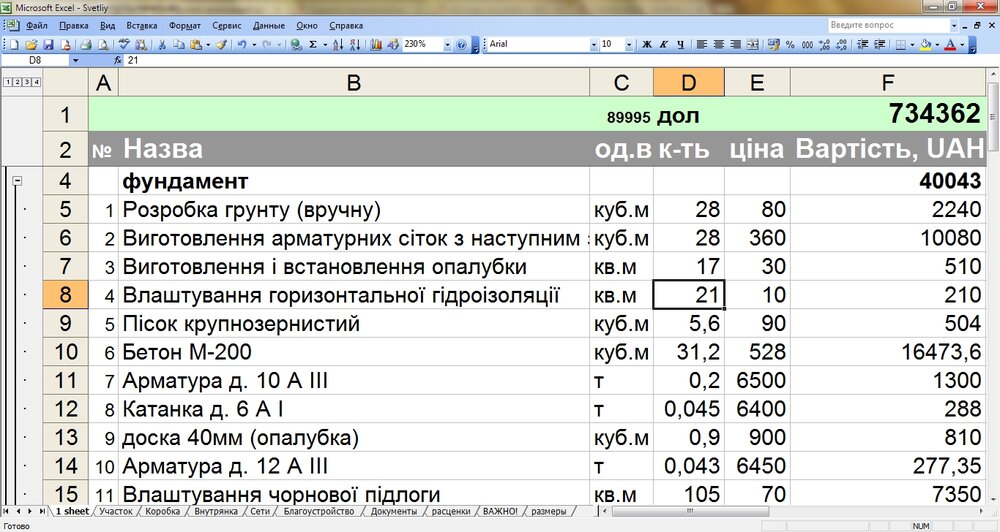Toggle underline formatting (Ч)
The height and width of the screenshot is (532, 1000).
tap(680, 45)
